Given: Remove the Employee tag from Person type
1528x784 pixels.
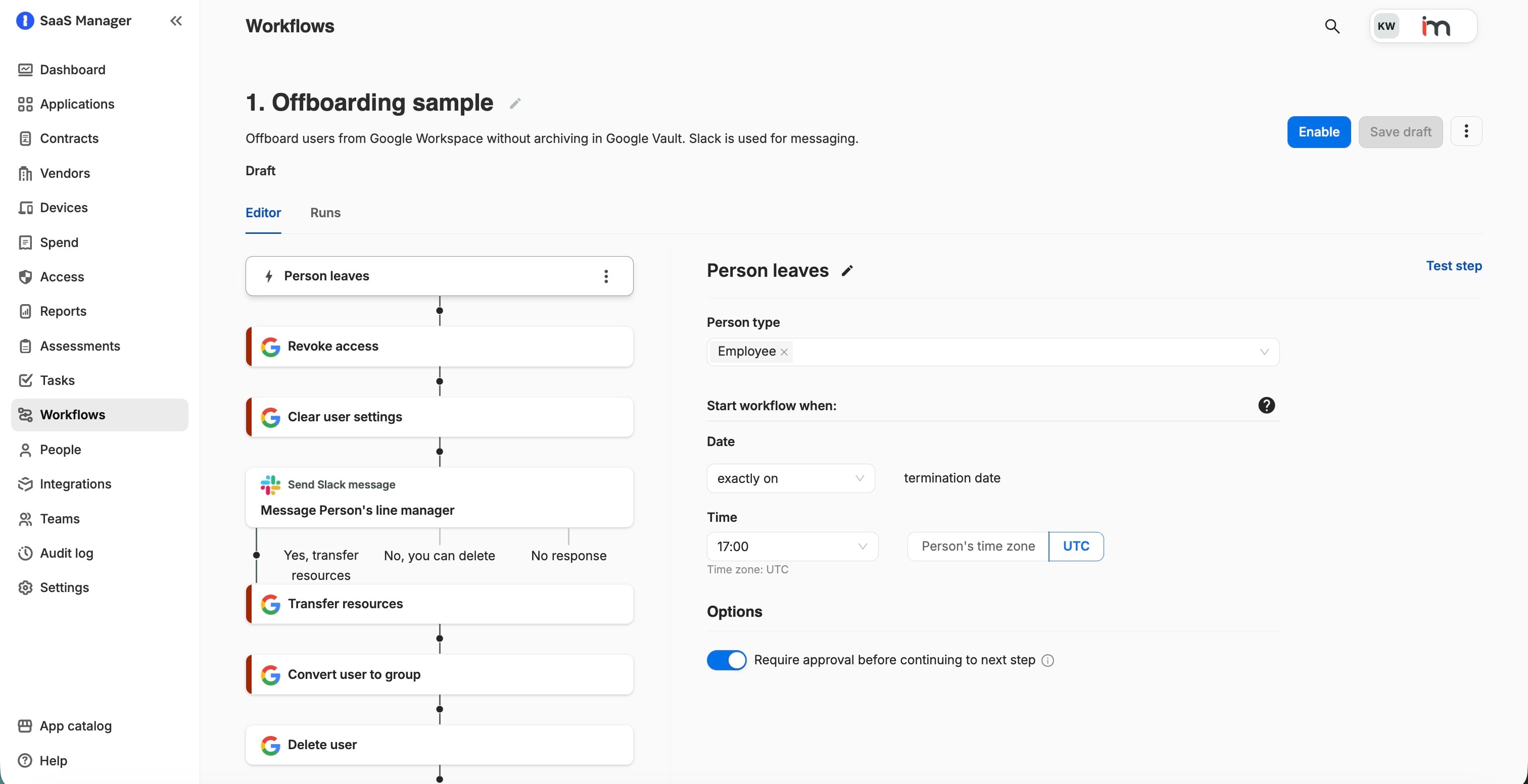Looking at the screenshot, I should 784,352.
